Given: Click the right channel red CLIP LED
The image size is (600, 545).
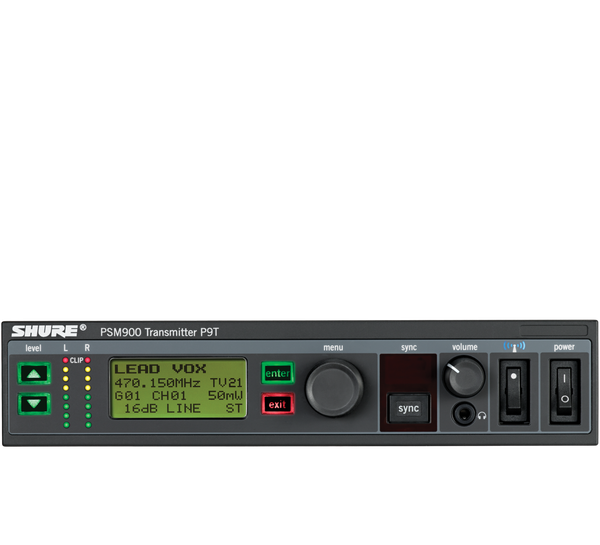Looking at the screenshot, I should (88, 360).
